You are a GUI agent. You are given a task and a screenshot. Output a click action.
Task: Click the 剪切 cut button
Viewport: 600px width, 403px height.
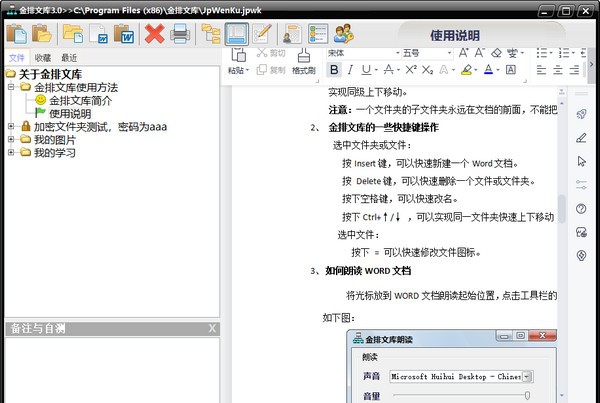click(x=271, y=53)
